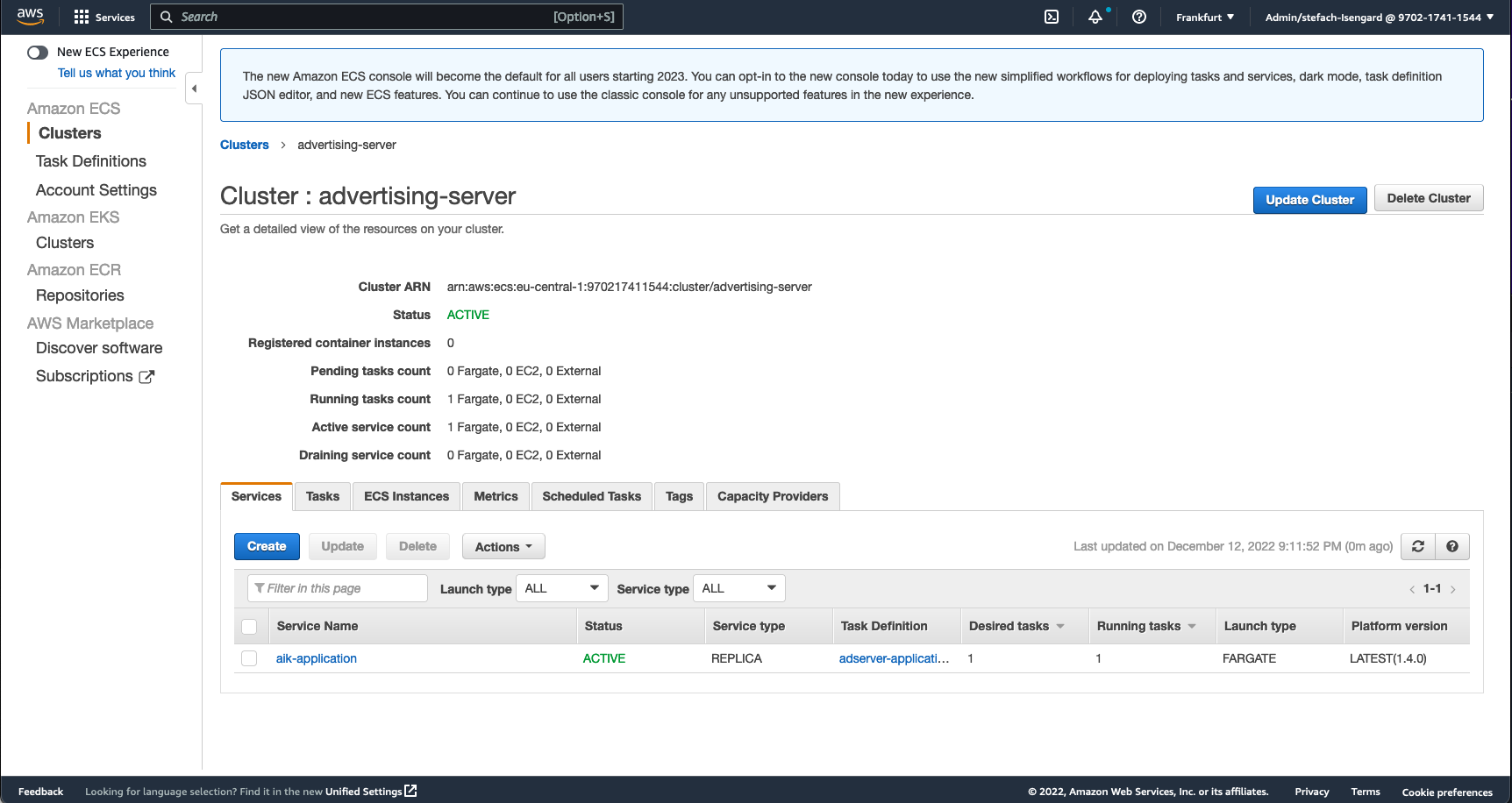The image size is (1512, 803).
Task: Open the notifications bell
Action: coord(1095,17)
